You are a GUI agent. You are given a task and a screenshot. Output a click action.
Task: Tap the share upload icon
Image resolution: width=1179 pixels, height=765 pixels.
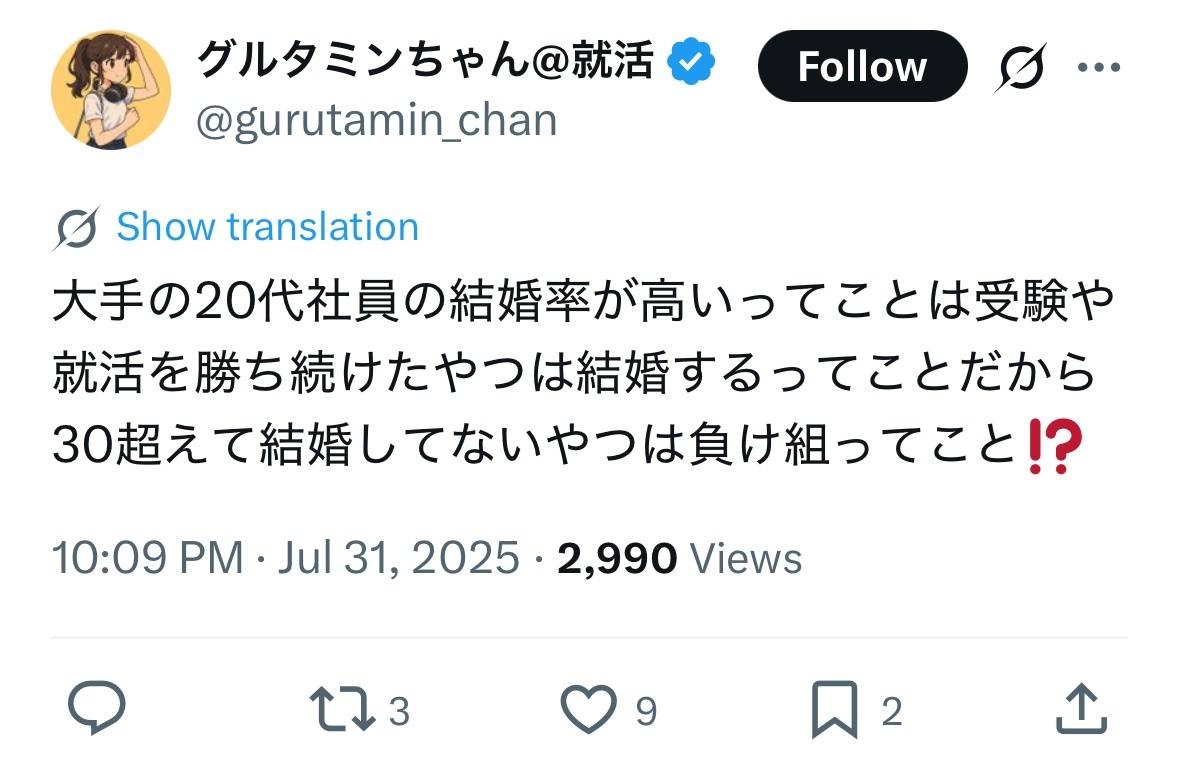1082,710
